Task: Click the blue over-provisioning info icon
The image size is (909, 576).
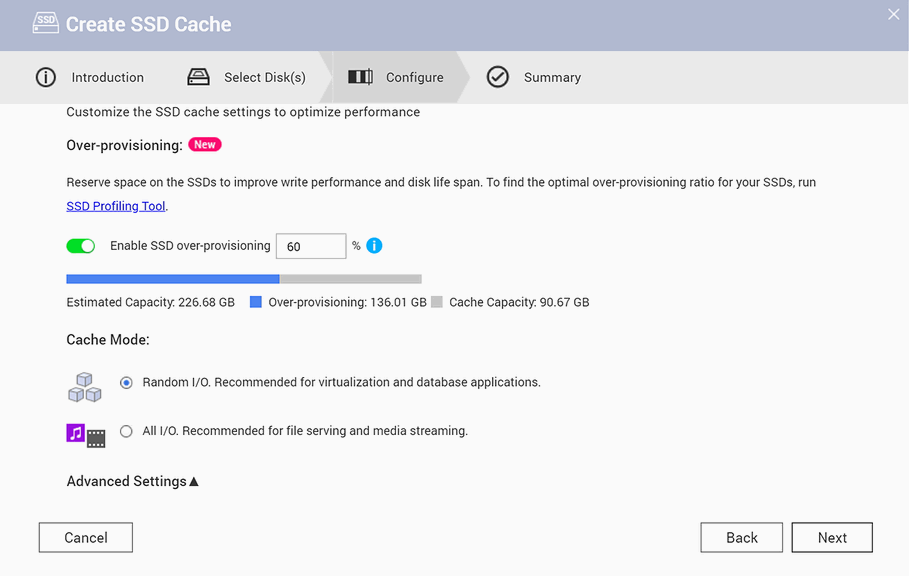Action: click(374, 246)
